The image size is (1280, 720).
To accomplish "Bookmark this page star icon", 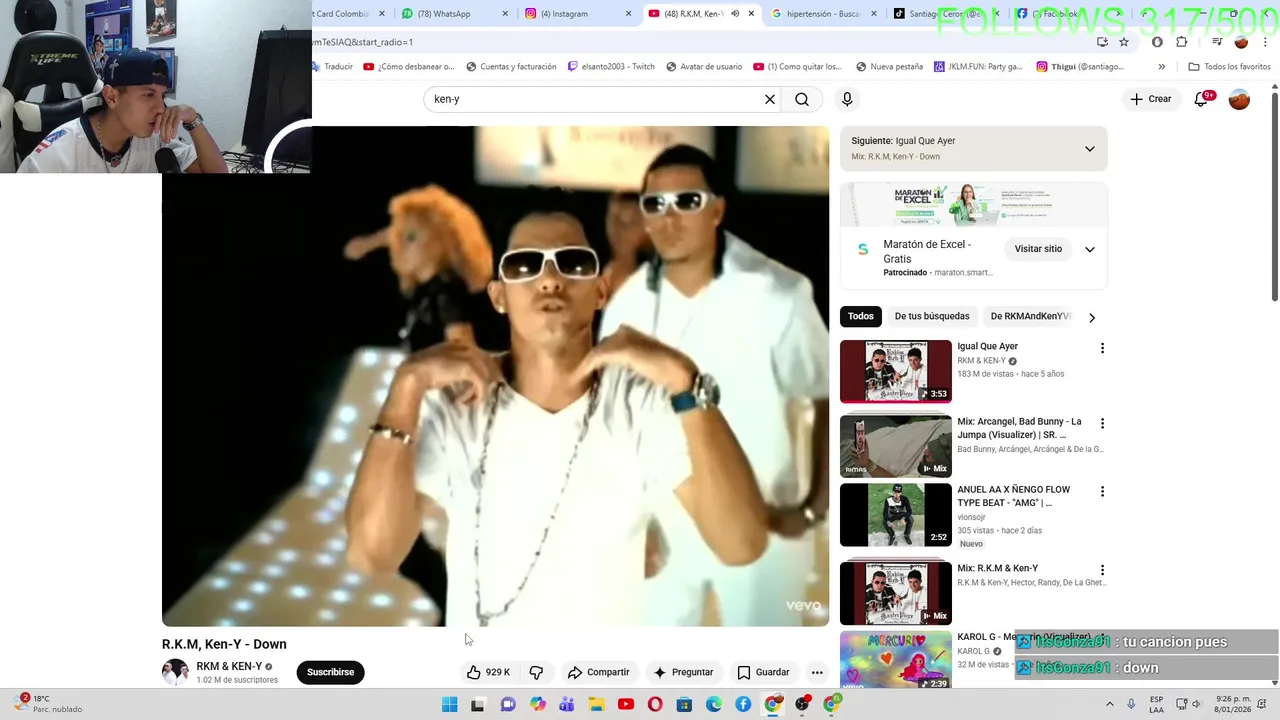I will [x=1124, y=42].
